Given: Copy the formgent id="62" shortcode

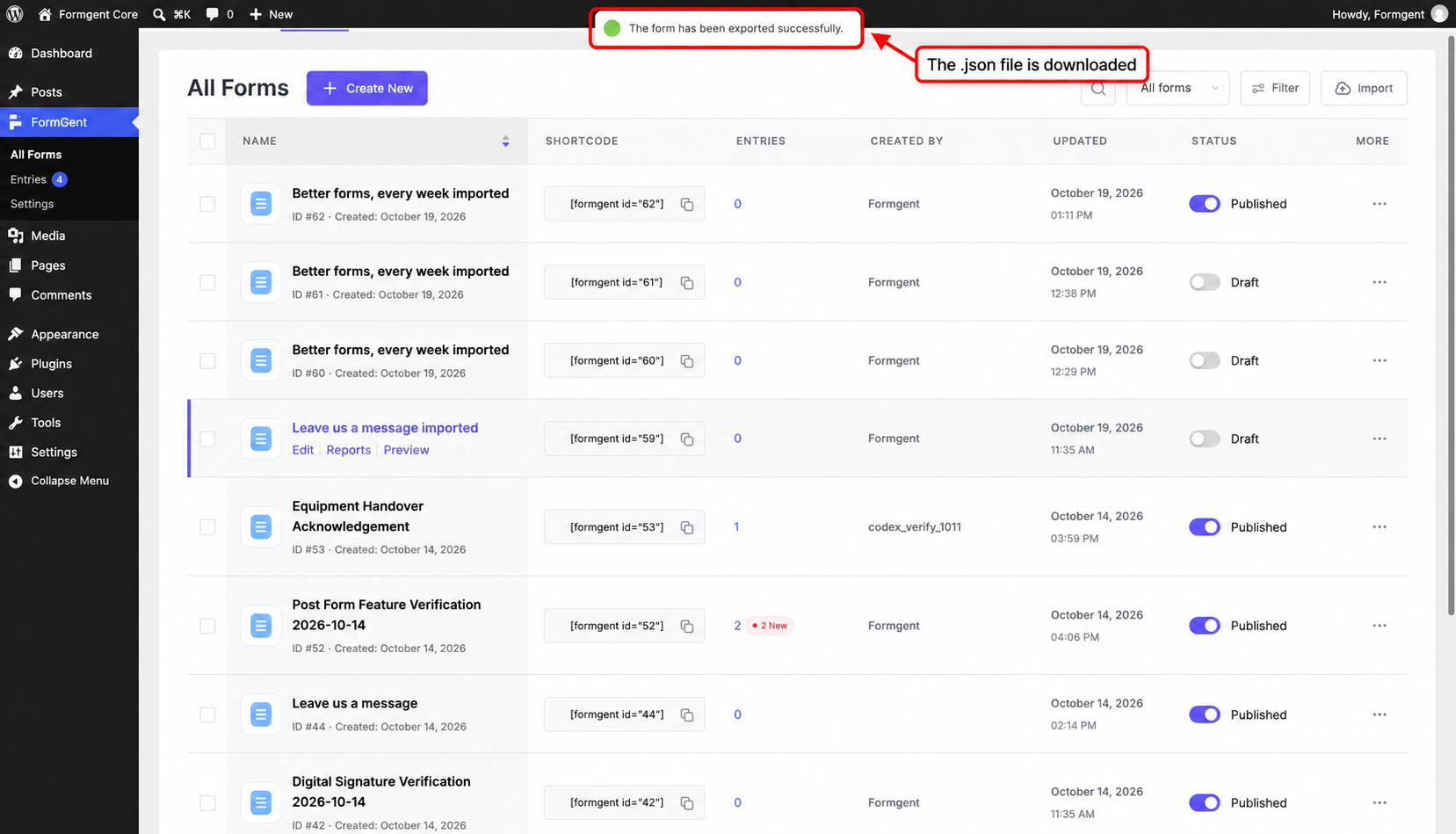Looking at the screenshot, I should (687, 205).
